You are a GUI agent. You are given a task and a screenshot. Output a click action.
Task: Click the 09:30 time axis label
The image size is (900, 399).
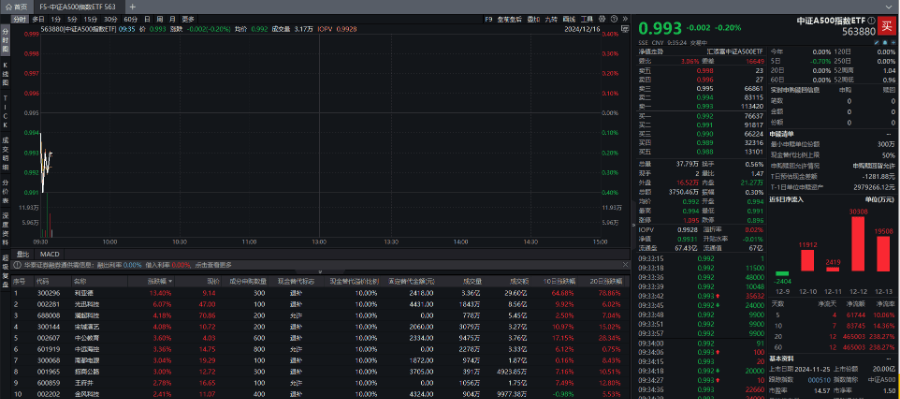(40, 242)
